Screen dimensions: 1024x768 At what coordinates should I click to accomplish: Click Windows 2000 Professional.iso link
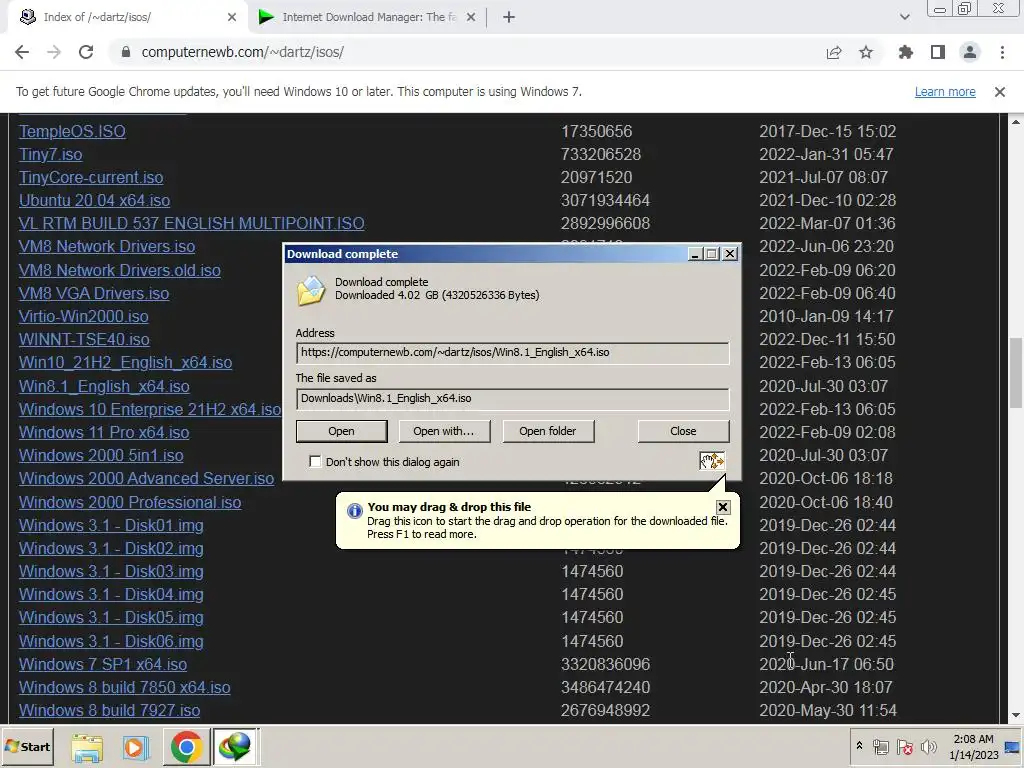point(130,502)
